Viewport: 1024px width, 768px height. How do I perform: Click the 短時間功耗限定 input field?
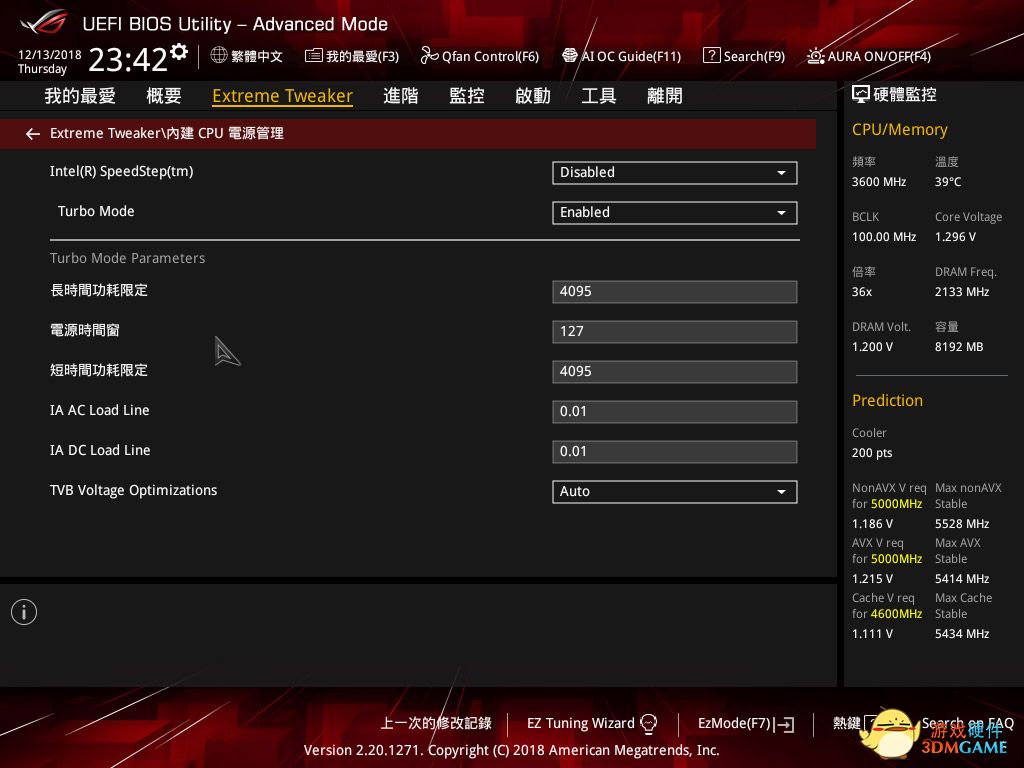point(675,372)
